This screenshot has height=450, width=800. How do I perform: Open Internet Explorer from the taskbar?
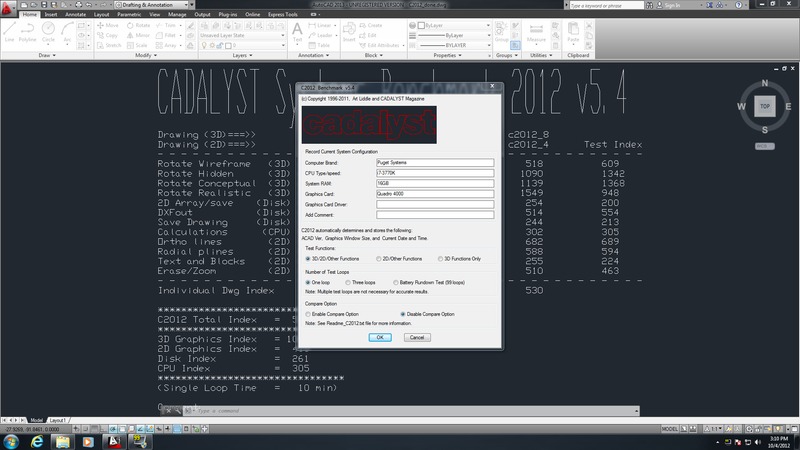(37, 440)
